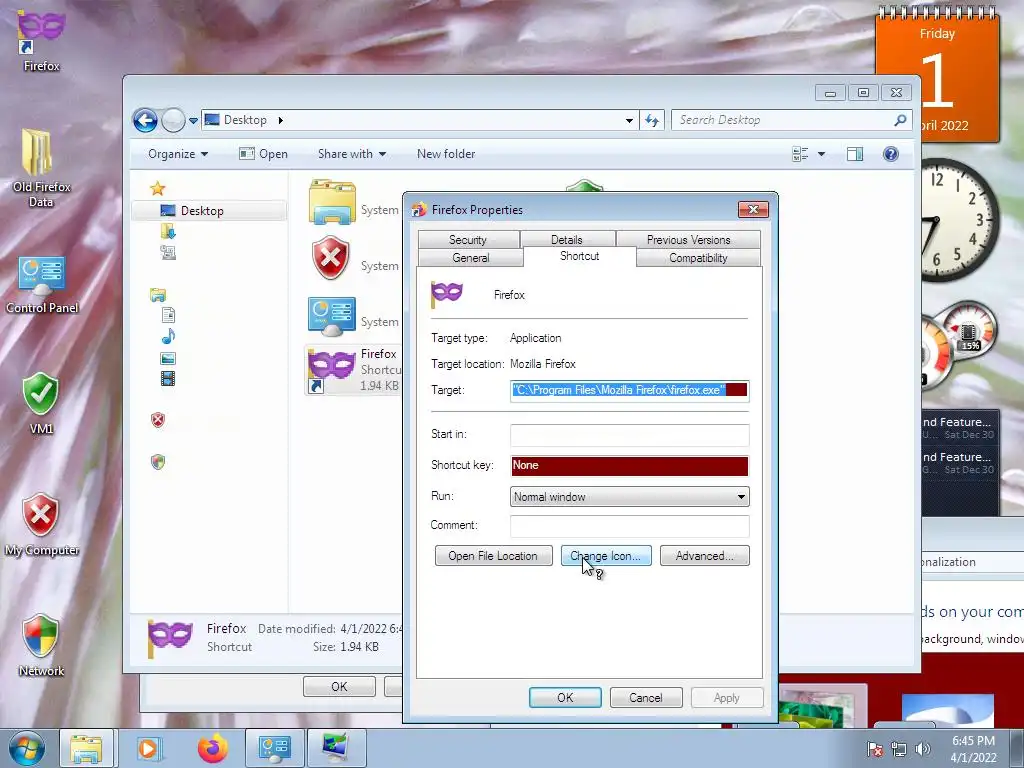Click the volume speaker tray icon
Image resolution: width=1024 pixels, height=768 pixels.
click(923, 749)
